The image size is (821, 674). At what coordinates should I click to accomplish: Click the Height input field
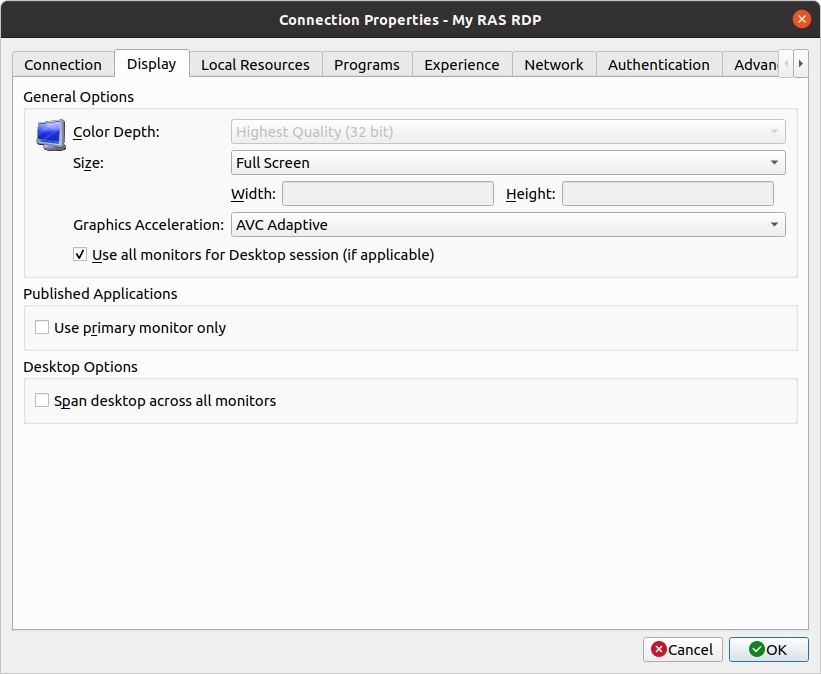click(667, 194)
